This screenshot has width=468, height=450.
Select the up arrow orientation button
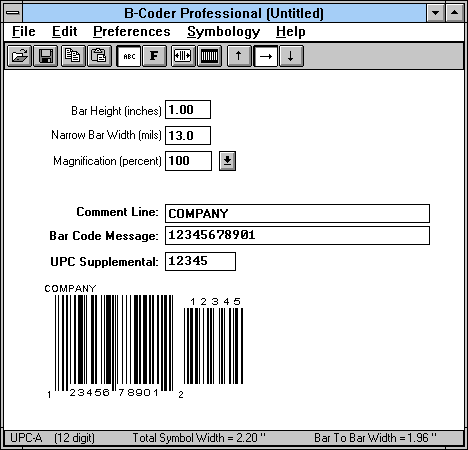tap(239, 56)
